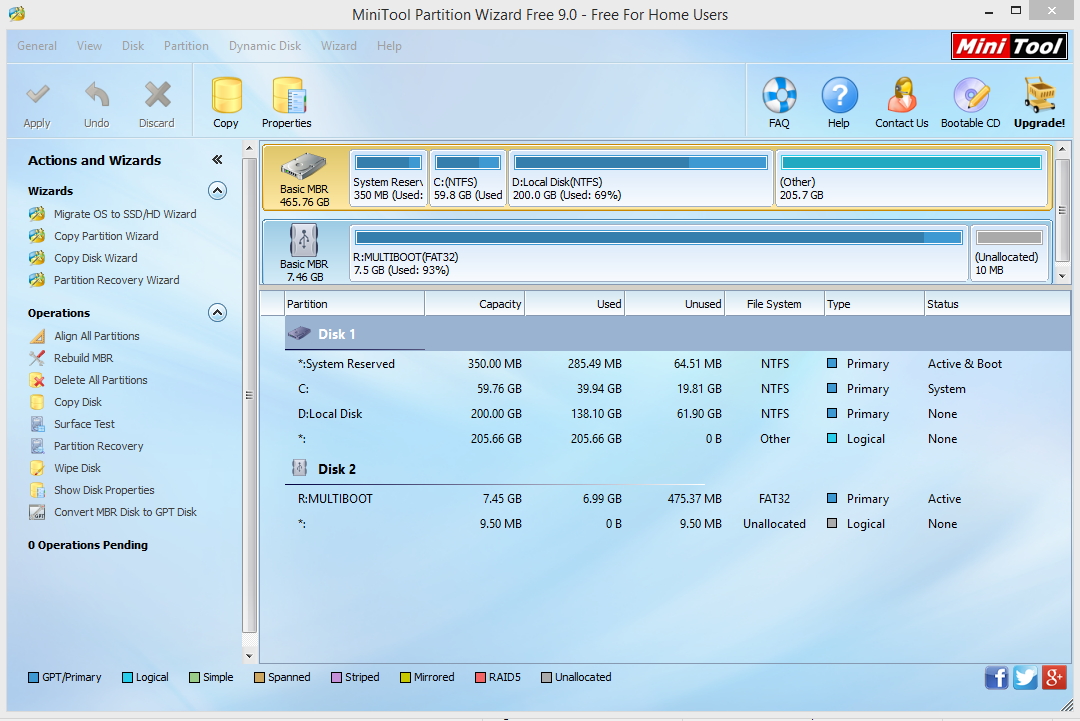This screenshot has width=1080, height=721.
Task: Open the Help question mark icon
Action: pyautogui.click(x=839, y=95)
